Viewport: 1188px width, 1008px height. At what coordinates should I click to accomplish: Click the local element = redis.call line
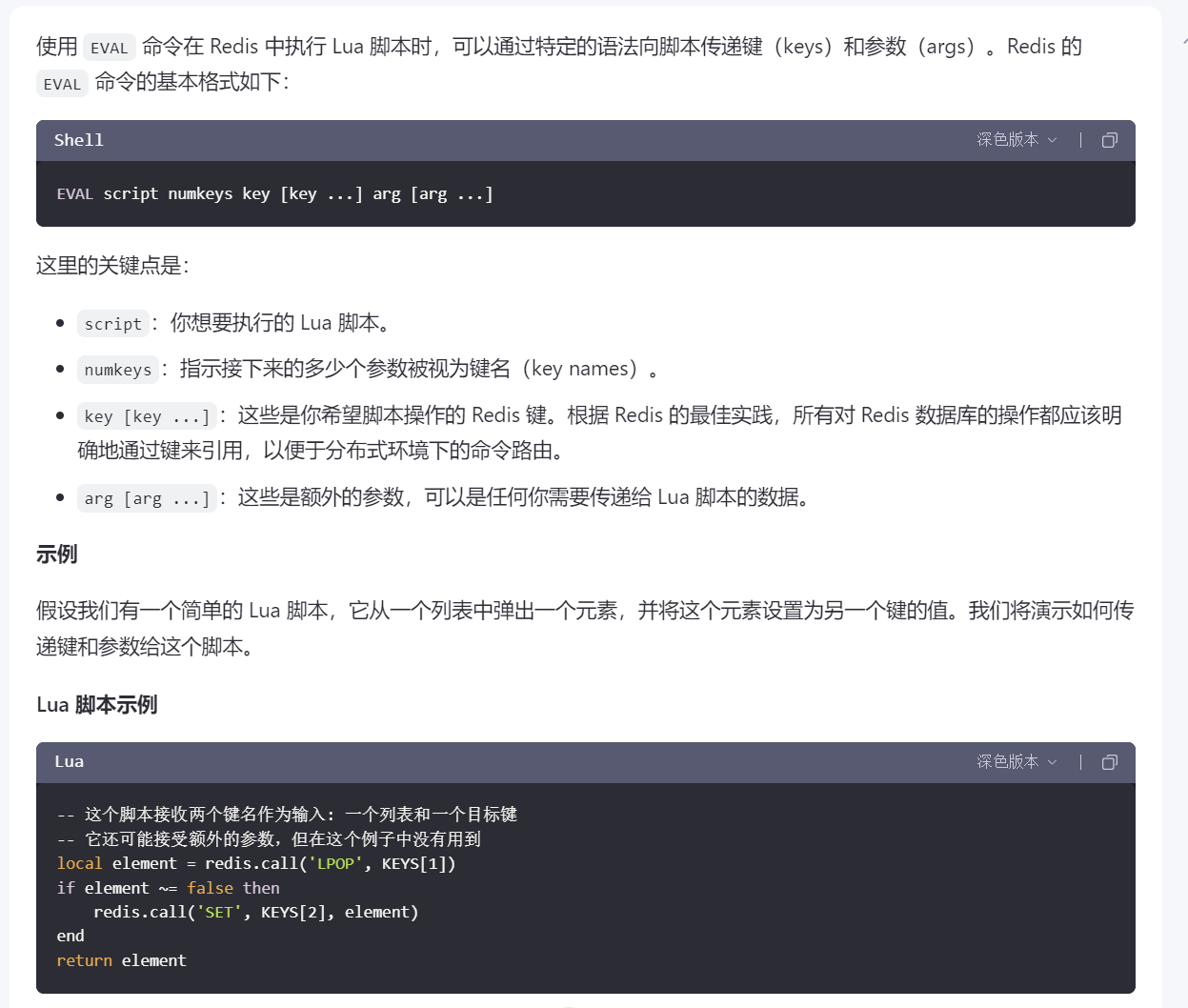click(256, 864)
